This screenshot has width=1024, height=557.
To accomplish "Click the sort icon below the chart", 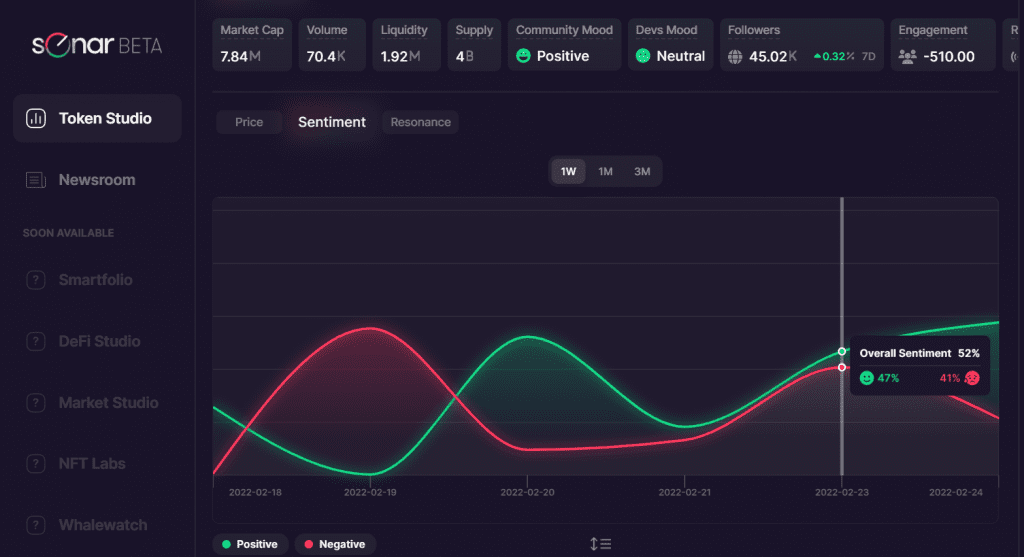I will pos(600,544).
